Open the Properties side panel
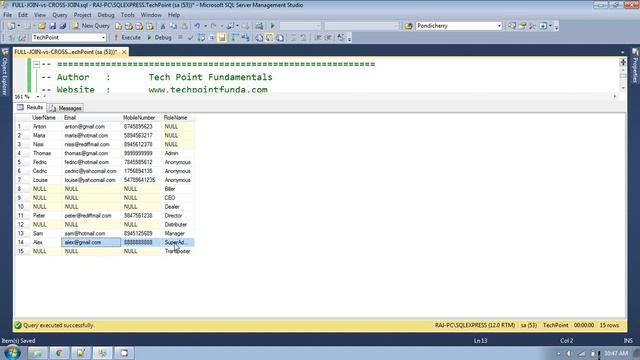This screenshot has height=360, width=640. 635,66
